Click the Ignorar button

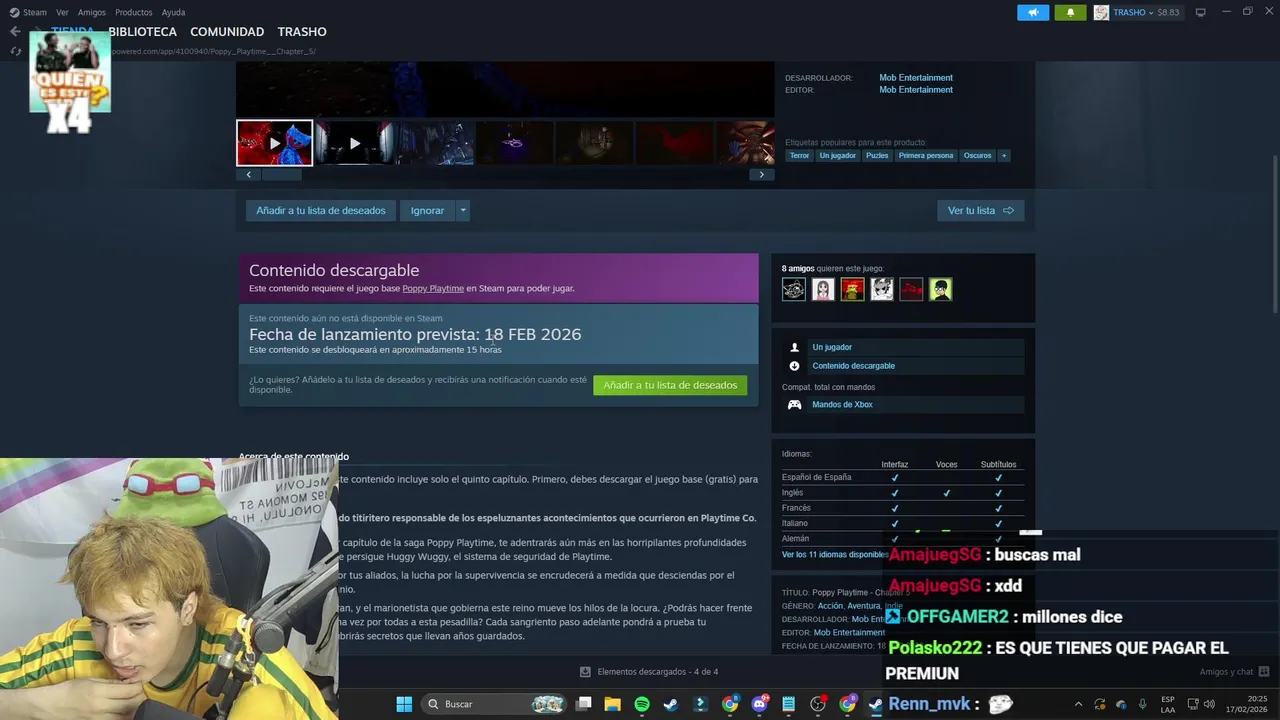click(x=427, y=211)
